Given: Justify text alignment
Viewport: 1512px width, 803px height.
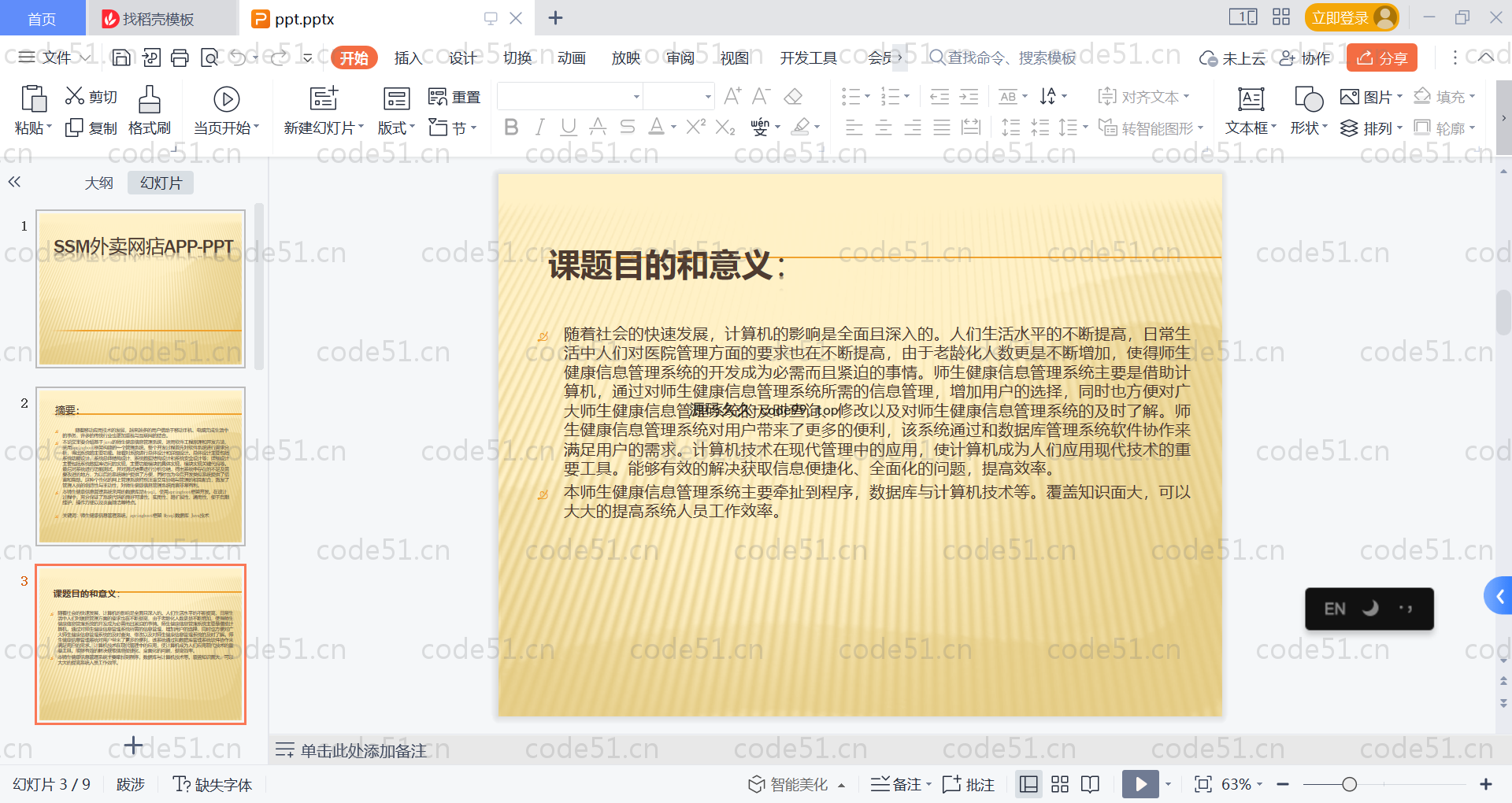Looking at the screenshot, I should click(942, 128).
